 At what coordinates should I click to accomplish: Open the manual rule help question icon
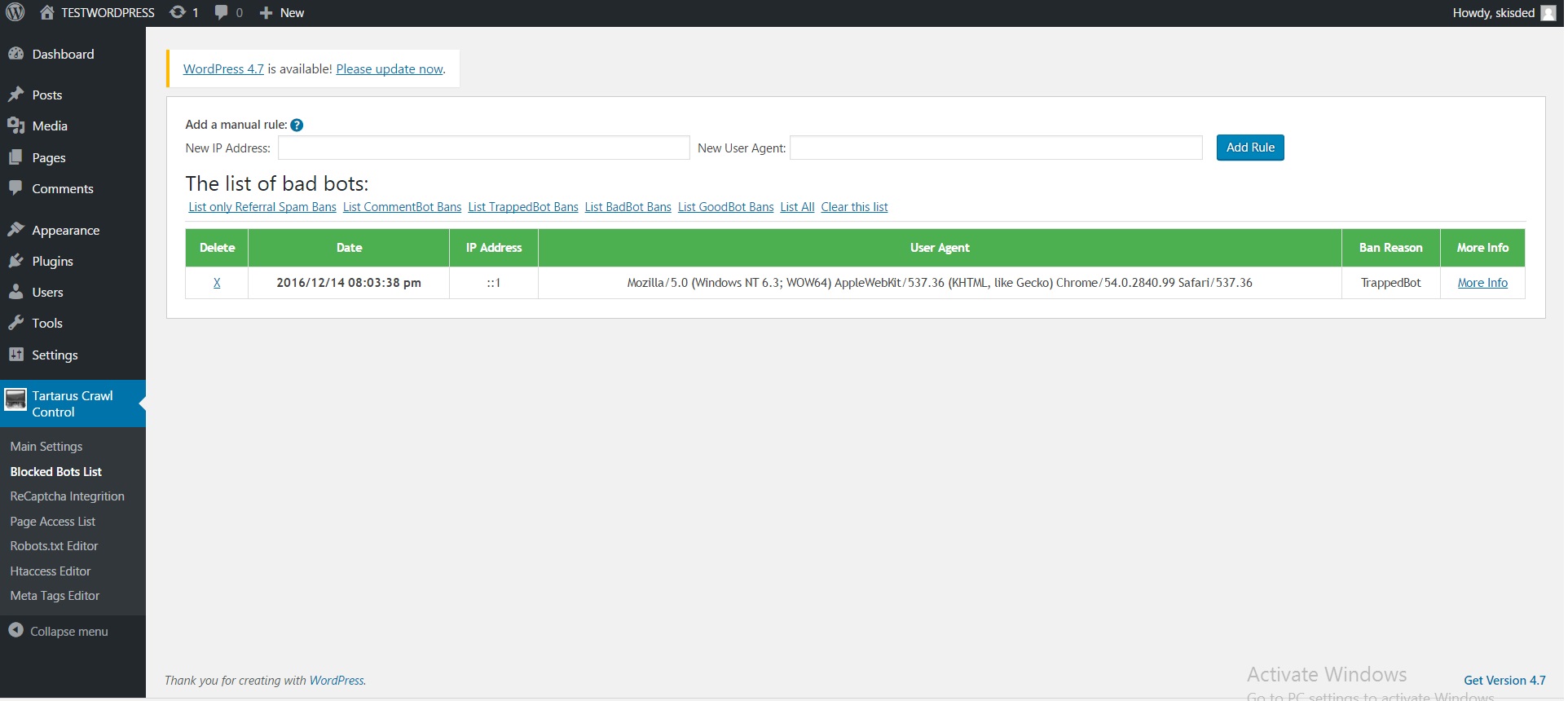[x=297, y=125]
